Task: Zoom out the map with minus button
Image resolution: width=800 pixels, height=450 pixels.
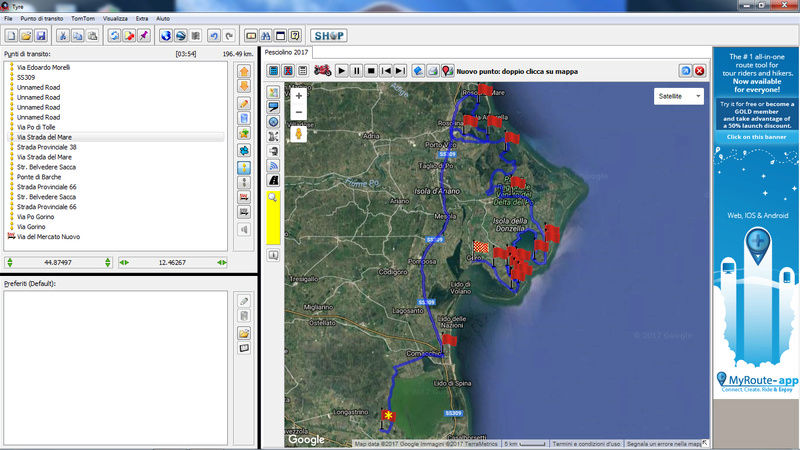Action: (298, 112)
